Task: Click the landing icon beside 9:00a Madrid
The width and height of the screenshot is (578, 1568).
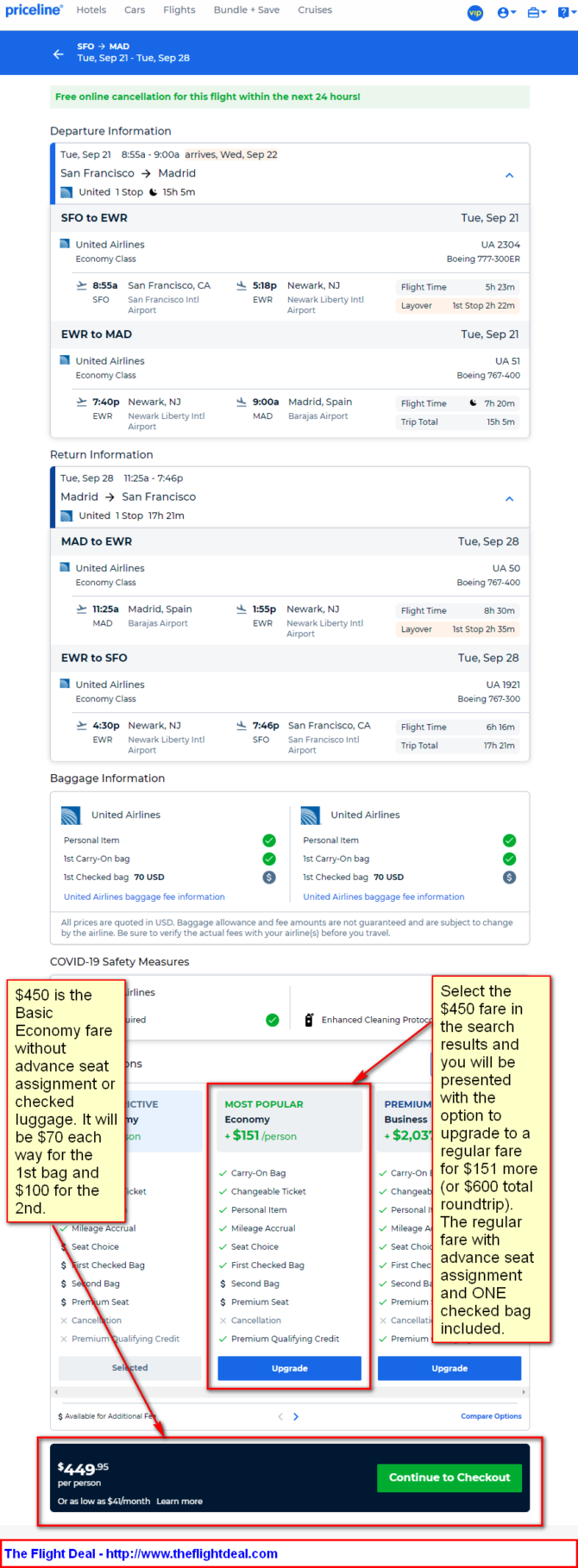Action: click(x=242, y=402)
